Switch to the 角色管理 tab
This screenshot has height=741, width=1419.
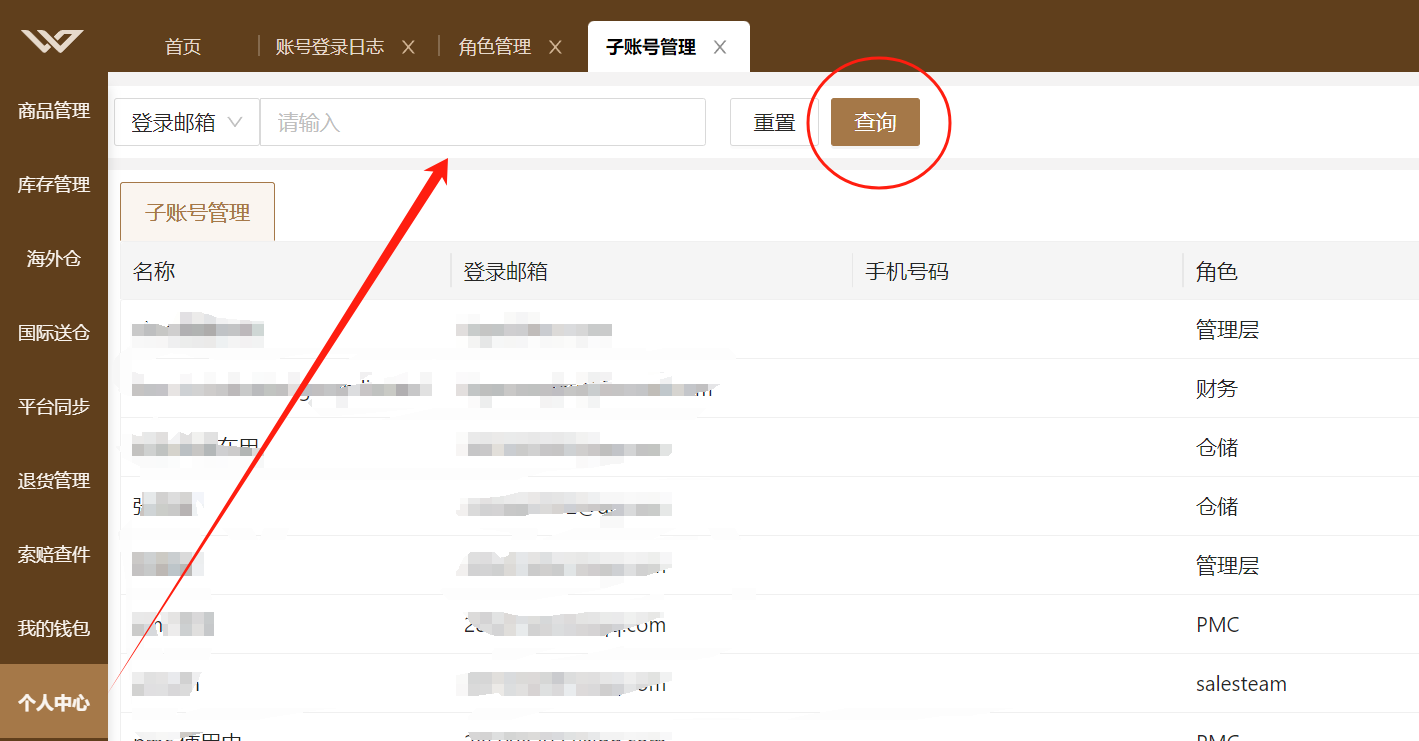[495, 47]
